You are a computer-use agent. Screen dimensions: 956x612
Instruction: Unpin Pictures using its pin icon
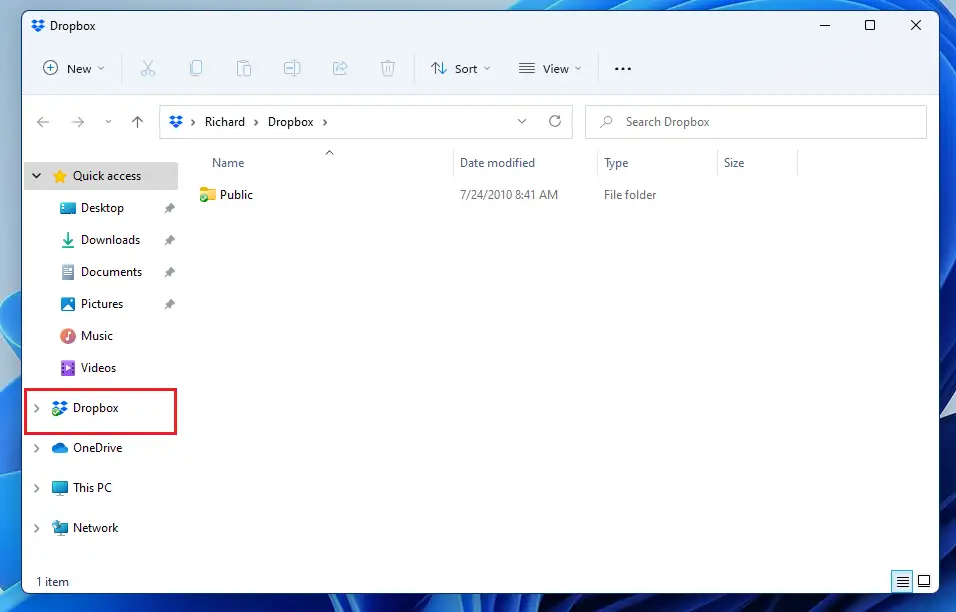[x=169, y=304]
